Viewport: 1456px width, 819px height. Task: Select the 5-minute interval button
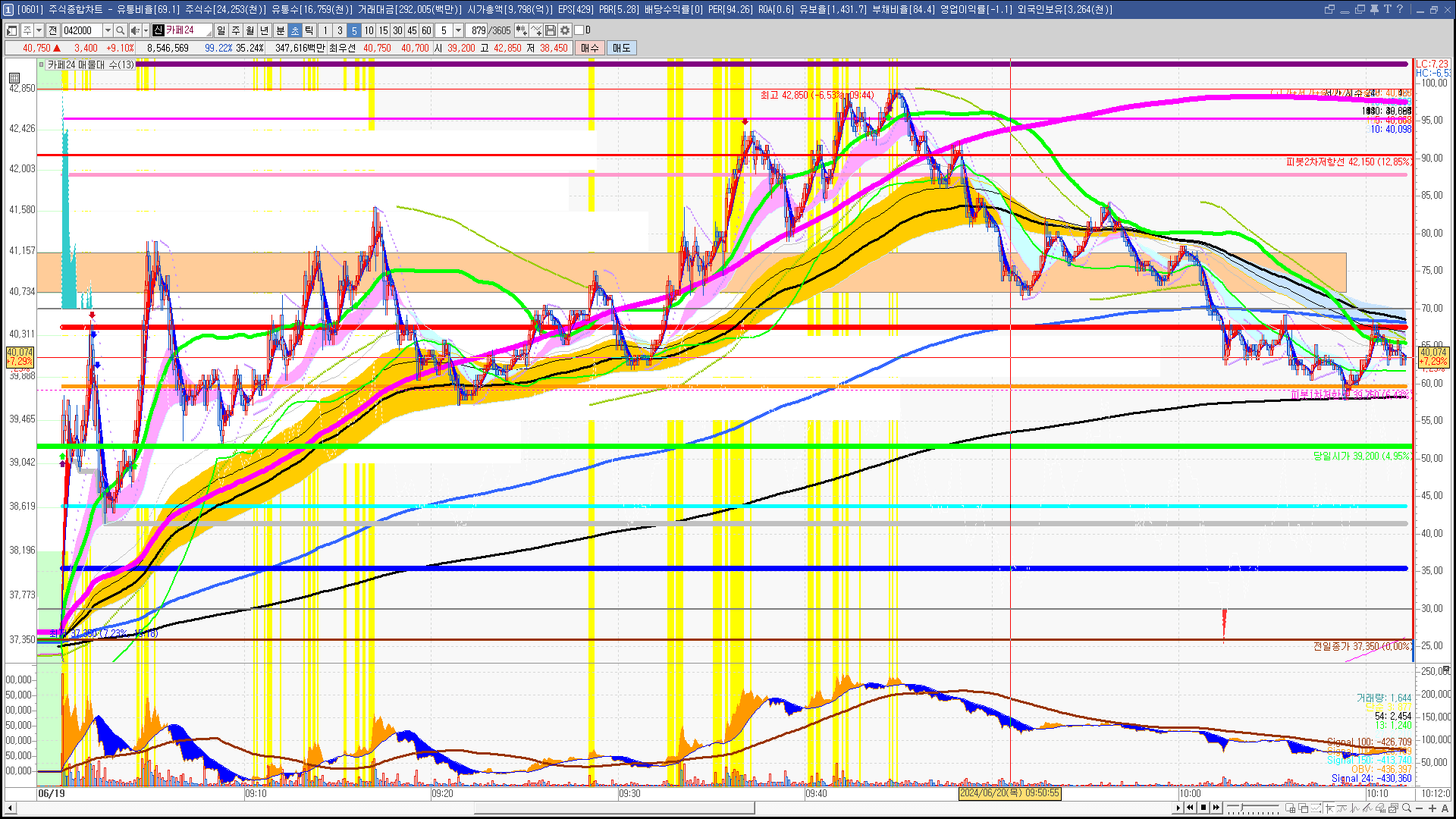click(354, 30)
